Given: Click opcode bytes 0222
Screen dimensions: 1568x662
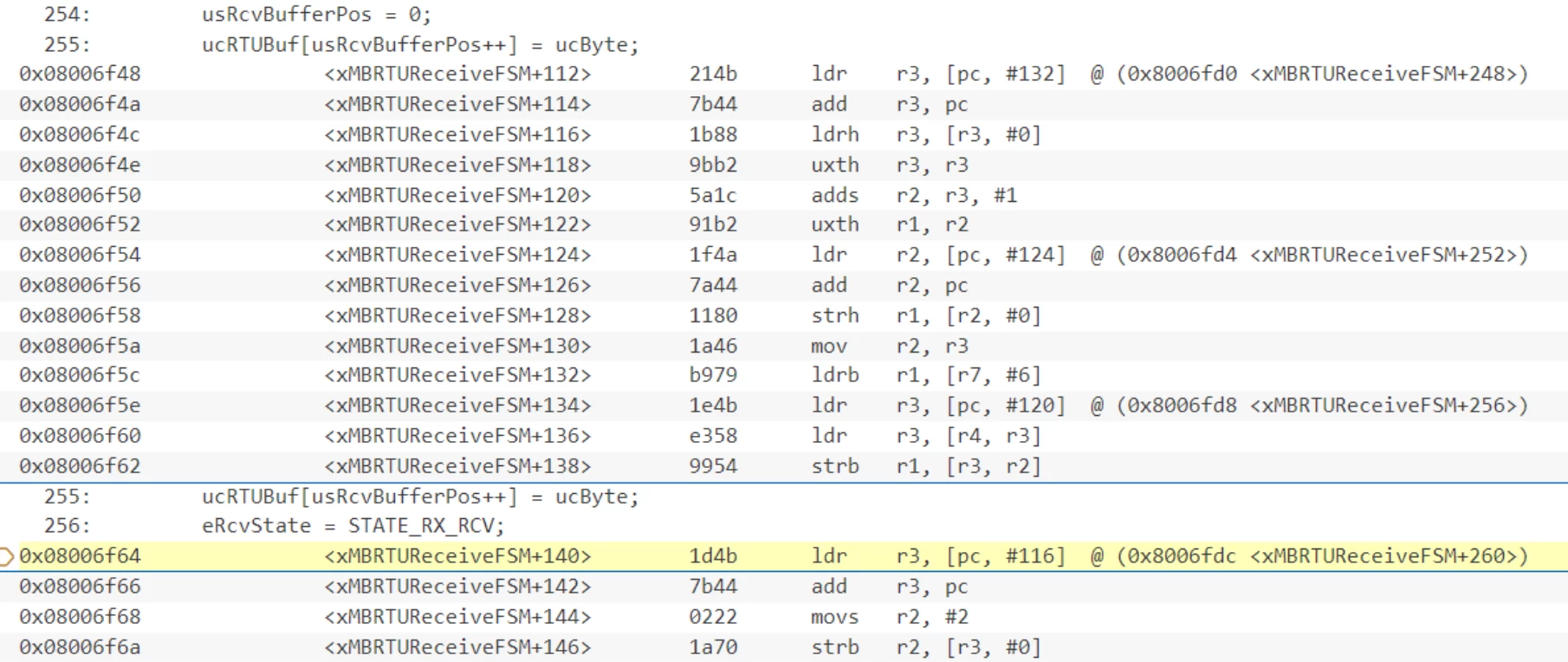Looking at the screenshot, I should click(713, 618).
